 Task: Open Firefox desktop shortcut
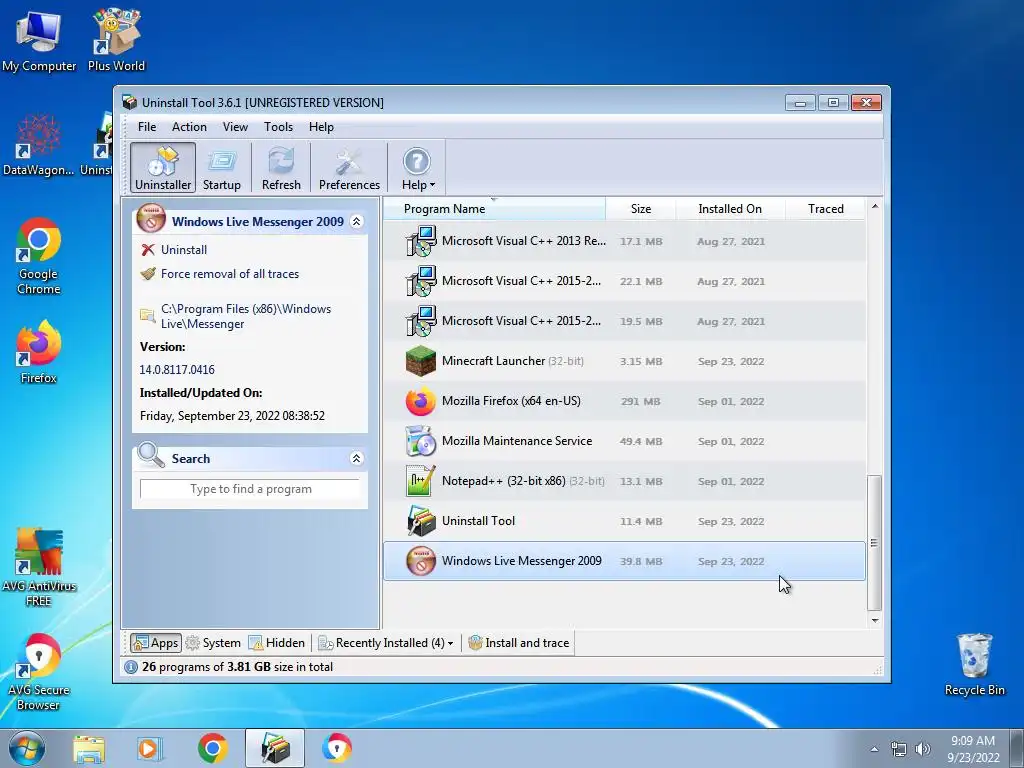pos(39,352)
